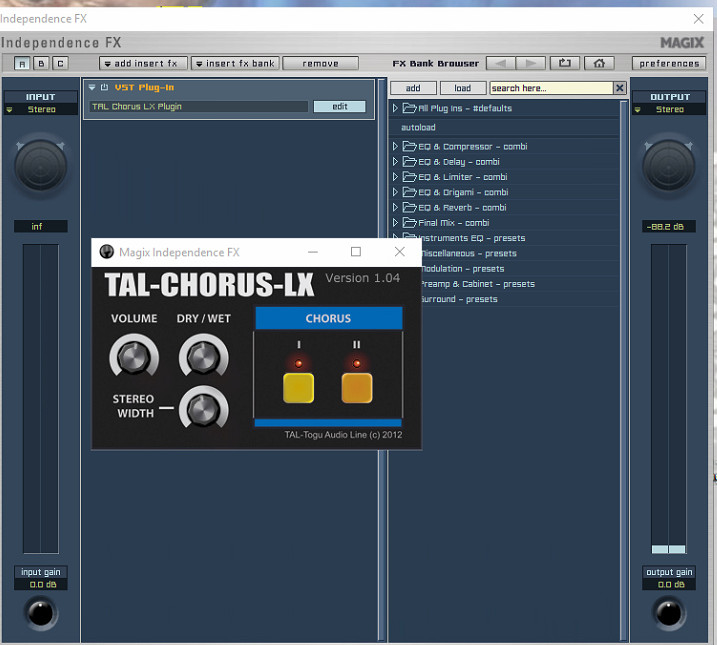Viewport: 717px width, 645px height.
Task: Click the Final Mix folder icon
Action: pyautogui.click(x=409, y=223)
